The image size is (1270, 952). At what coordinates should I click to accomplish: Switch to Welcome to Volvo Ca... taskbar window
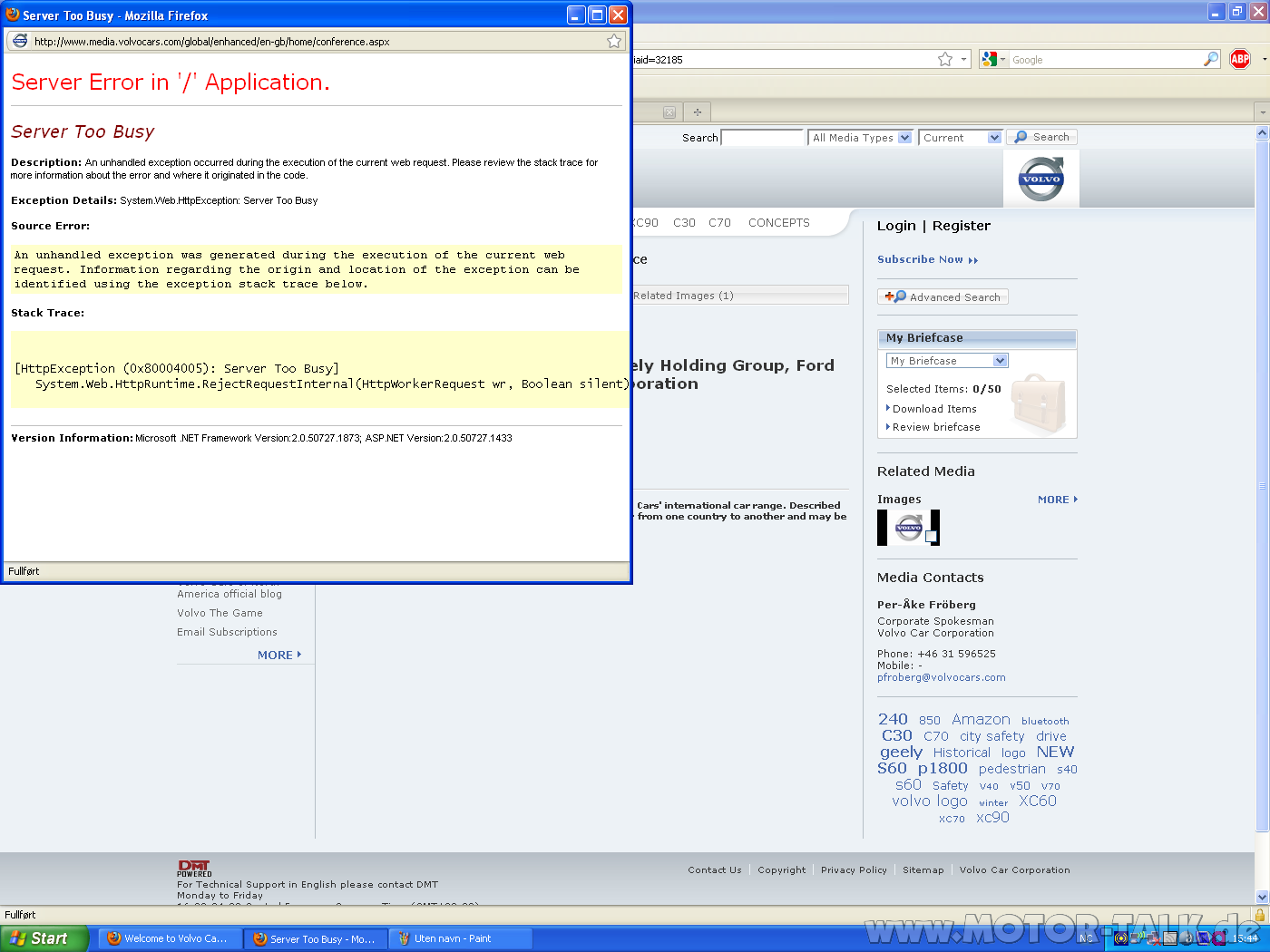169,938
